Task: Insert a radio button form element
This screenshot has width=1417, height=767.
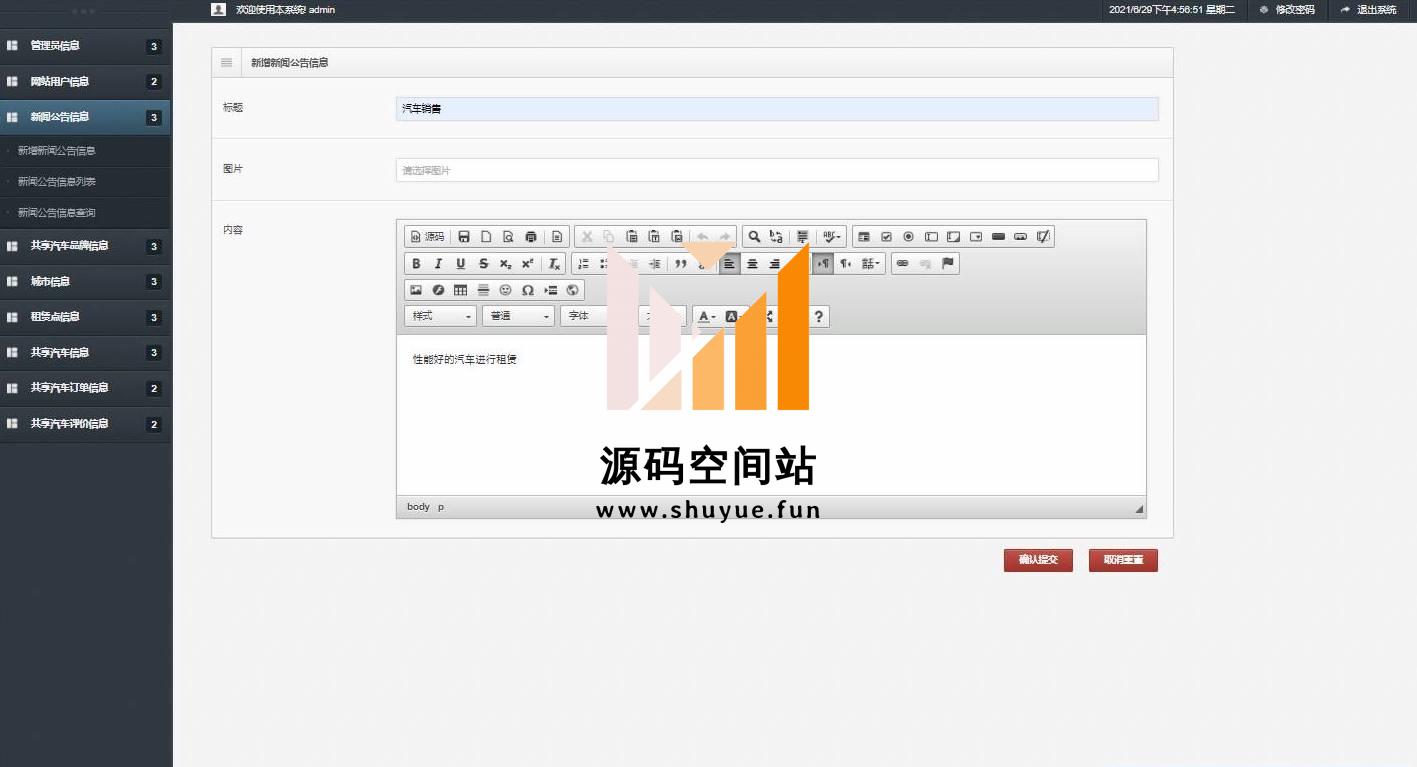Action: point(908,237)
